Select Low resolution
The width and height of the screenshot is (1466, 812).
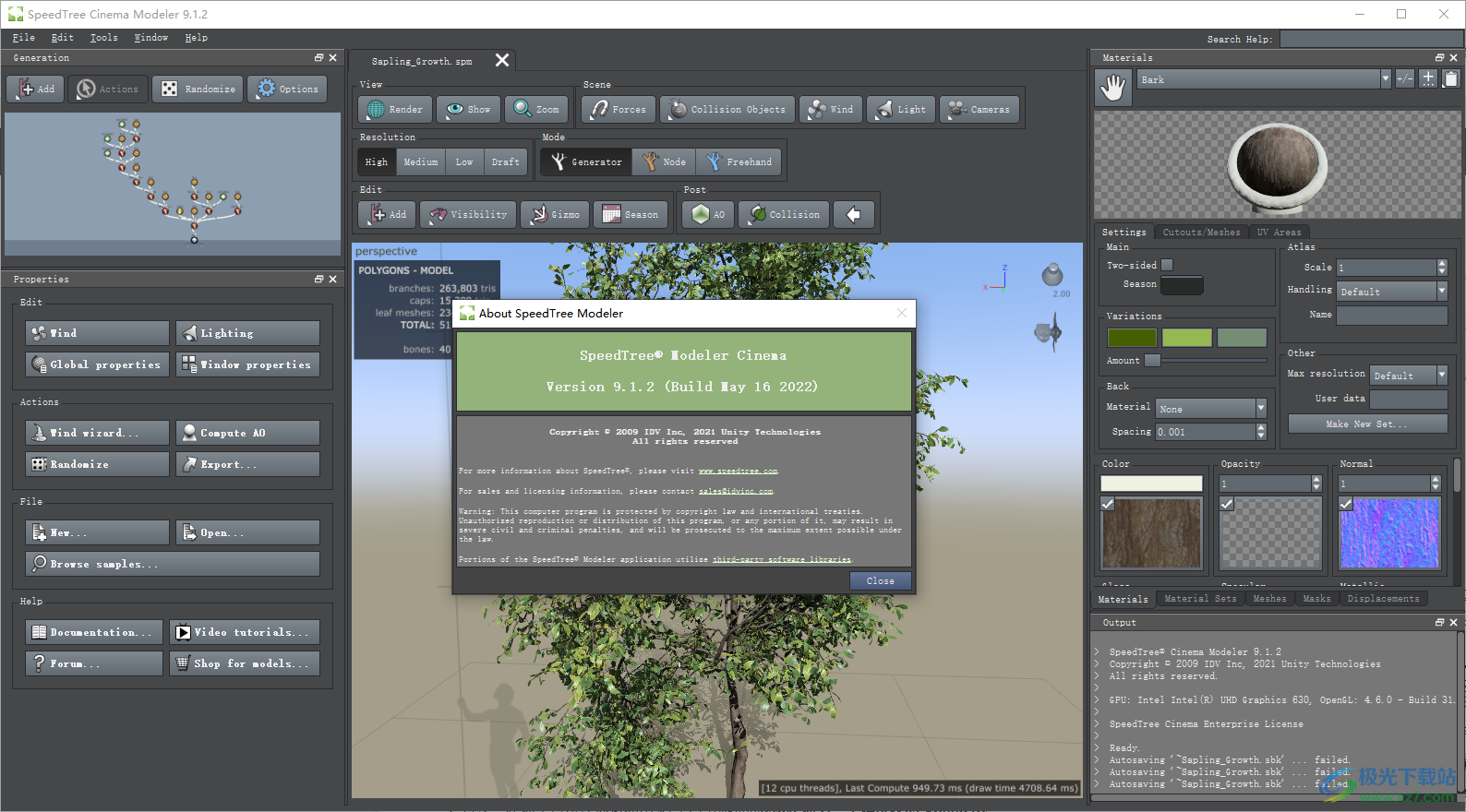click(464, 161)
